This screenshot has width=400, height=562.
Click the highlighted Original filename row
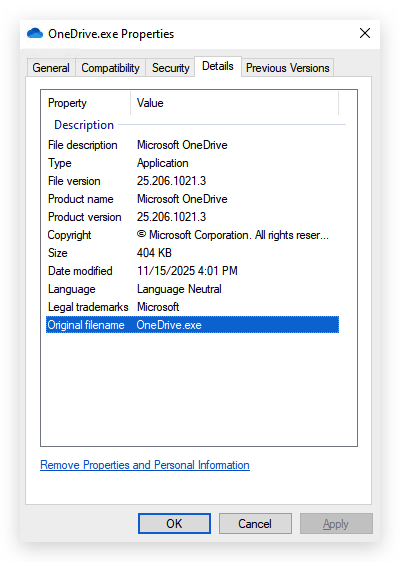coord(192,325)
